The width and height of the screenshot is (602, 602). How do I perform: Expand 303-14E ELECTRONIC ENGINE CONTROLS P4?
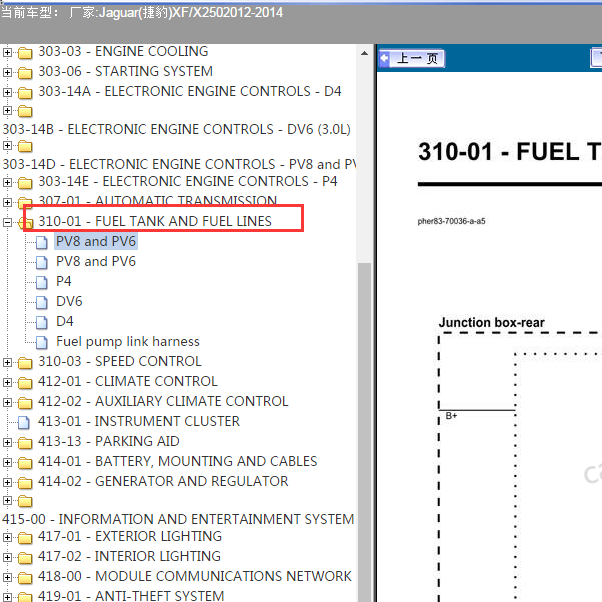coord(7,182)
